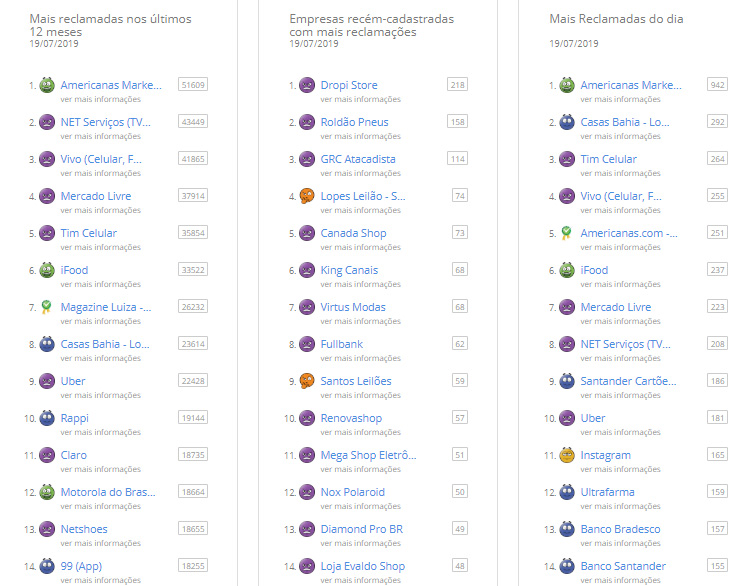Click the 218 complaint count for Dropi Store
This screenshot has width=746, height=586.
point(457,85)
